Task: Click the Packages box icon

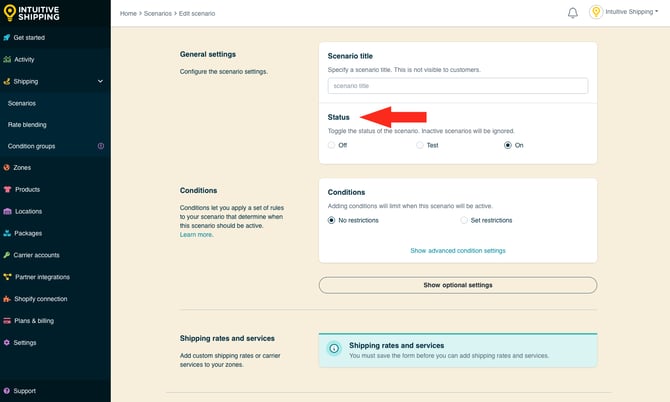Action: (7, 233)
